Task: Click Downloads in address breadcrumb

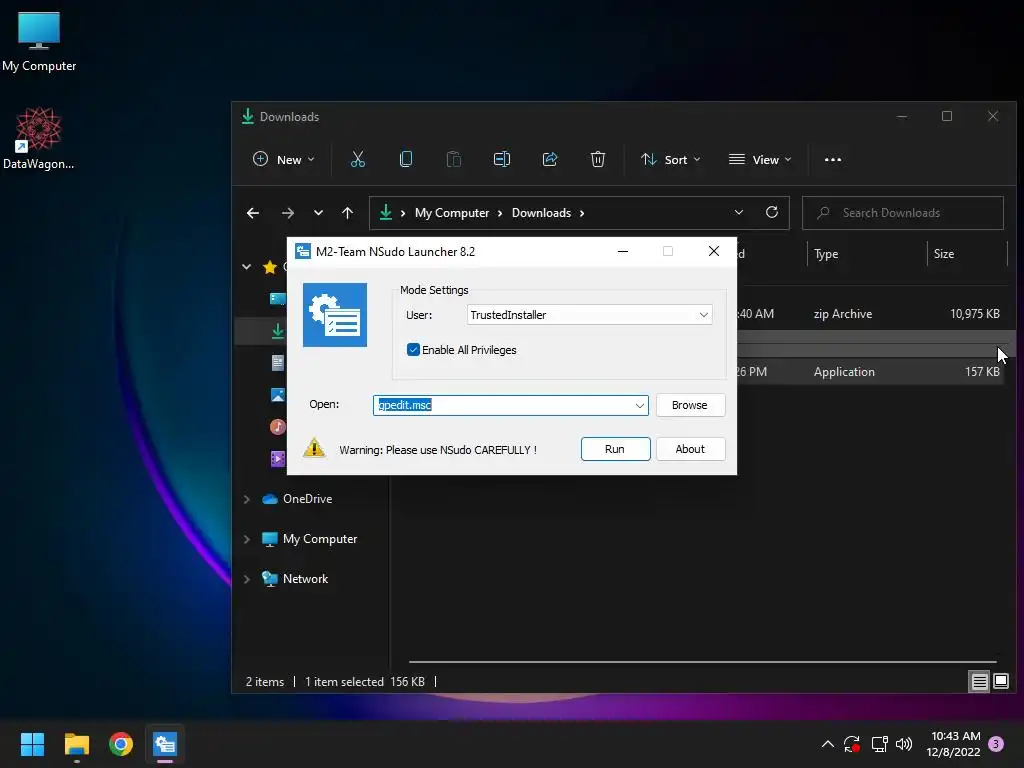Action: [x=541, y=213]
